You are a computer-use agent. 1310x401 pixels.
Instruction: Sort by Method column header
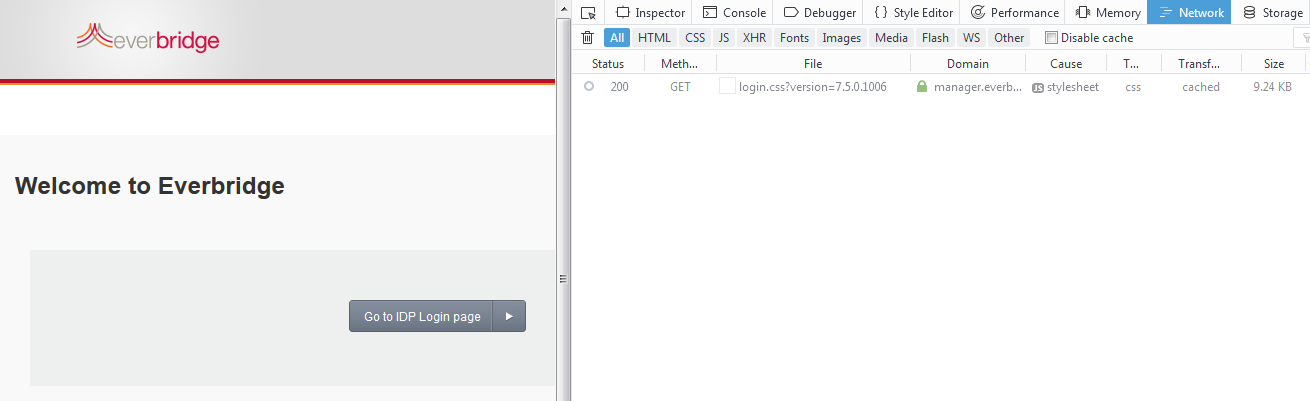pos(681,63)
